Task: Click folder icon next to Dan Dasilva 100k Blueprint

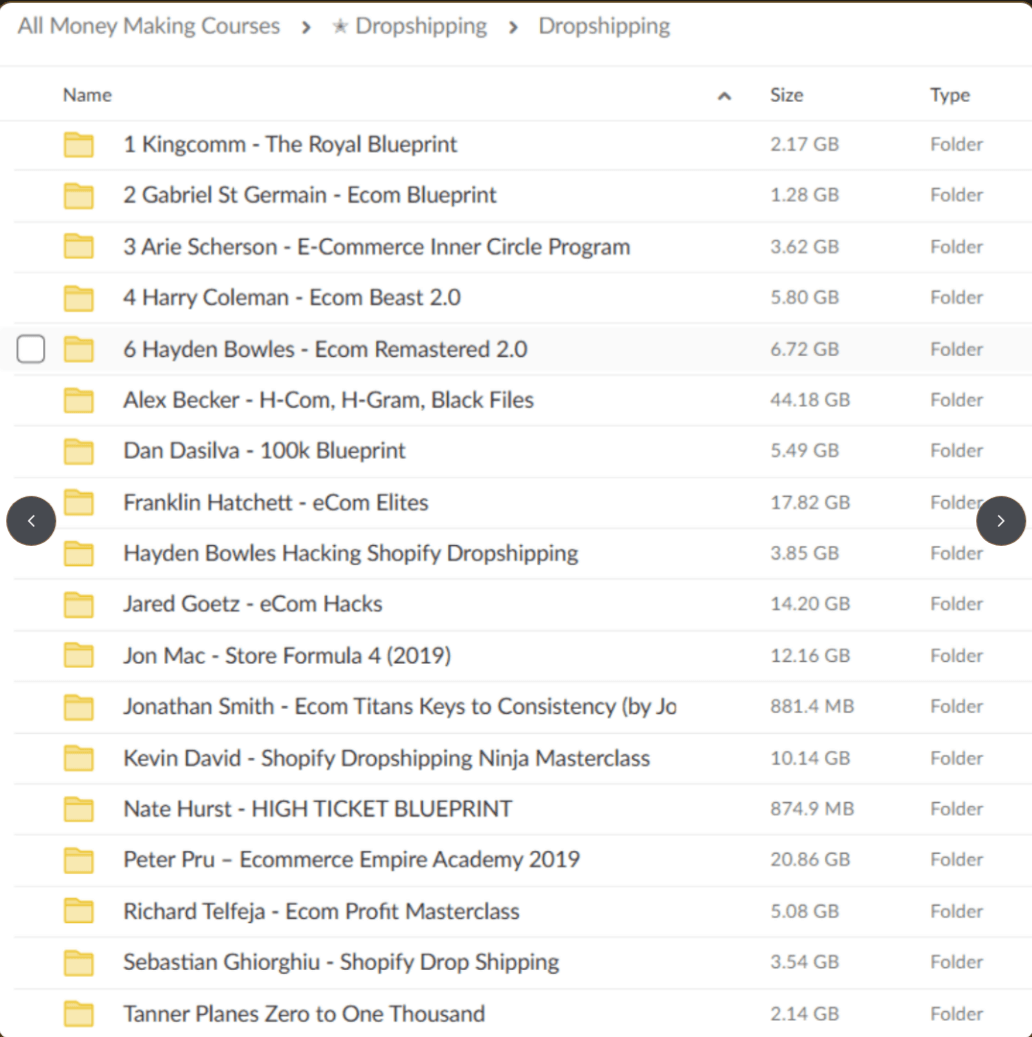Action: [x=78, y=452]
